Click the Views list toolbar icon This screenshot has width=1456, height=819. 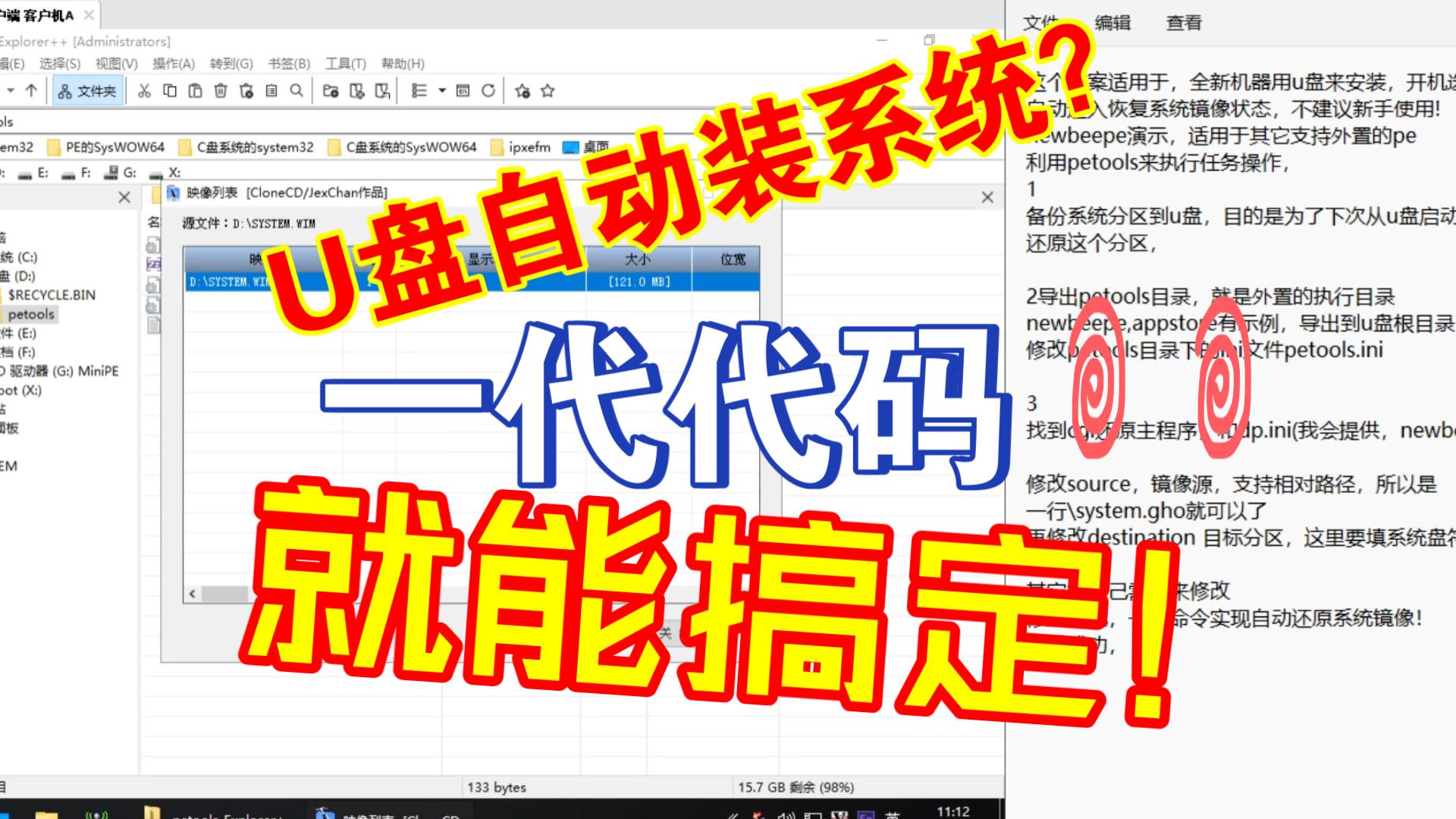[x=419, y=91]
